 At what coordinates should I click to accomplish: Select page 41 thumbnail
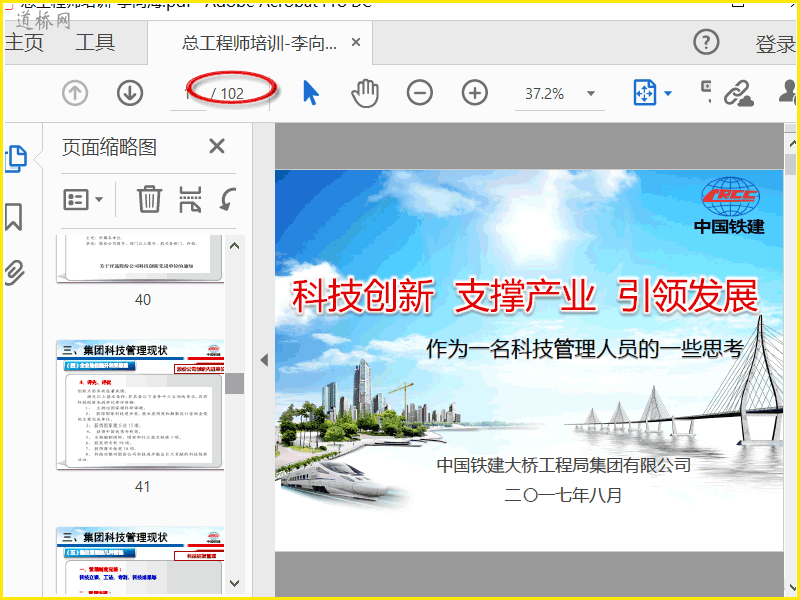140,404
